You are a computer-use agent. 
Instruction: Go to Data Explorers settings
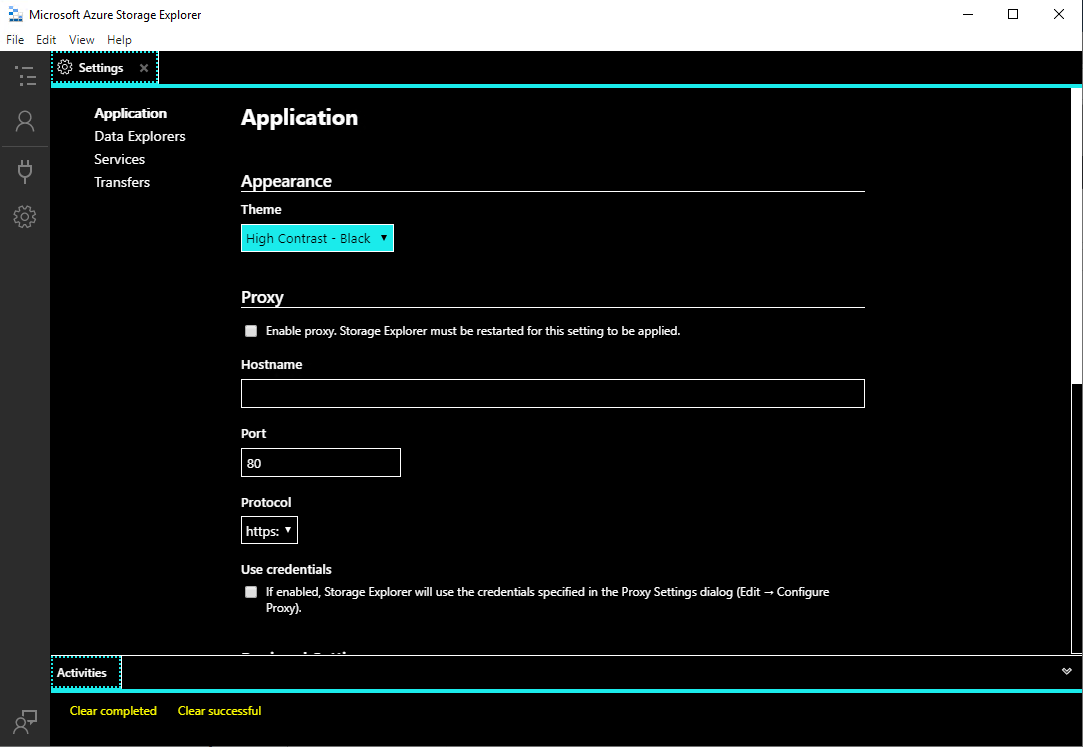click(140, 137)
